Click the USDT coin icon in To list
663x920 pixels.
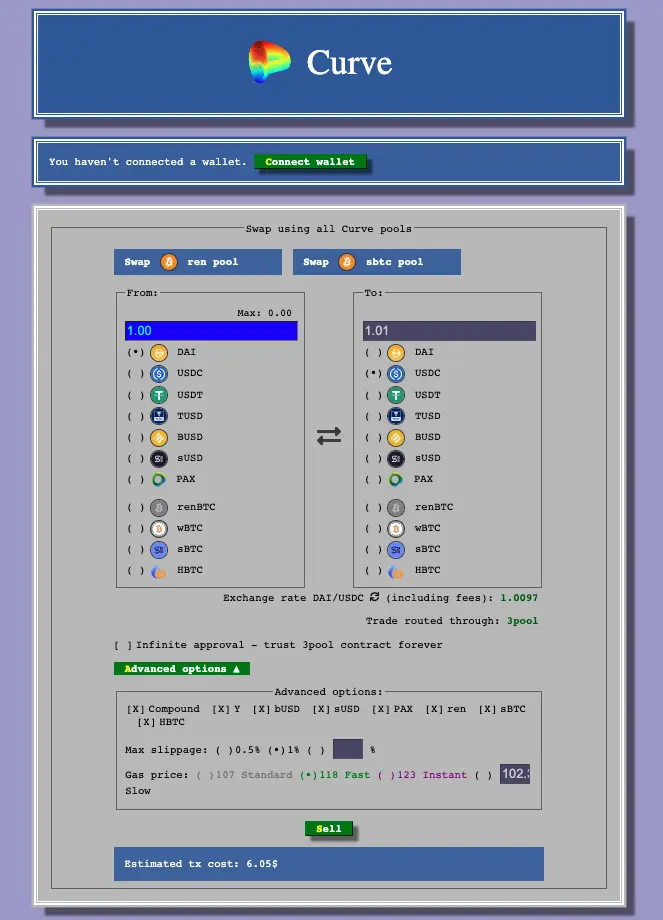pos(396,395)
